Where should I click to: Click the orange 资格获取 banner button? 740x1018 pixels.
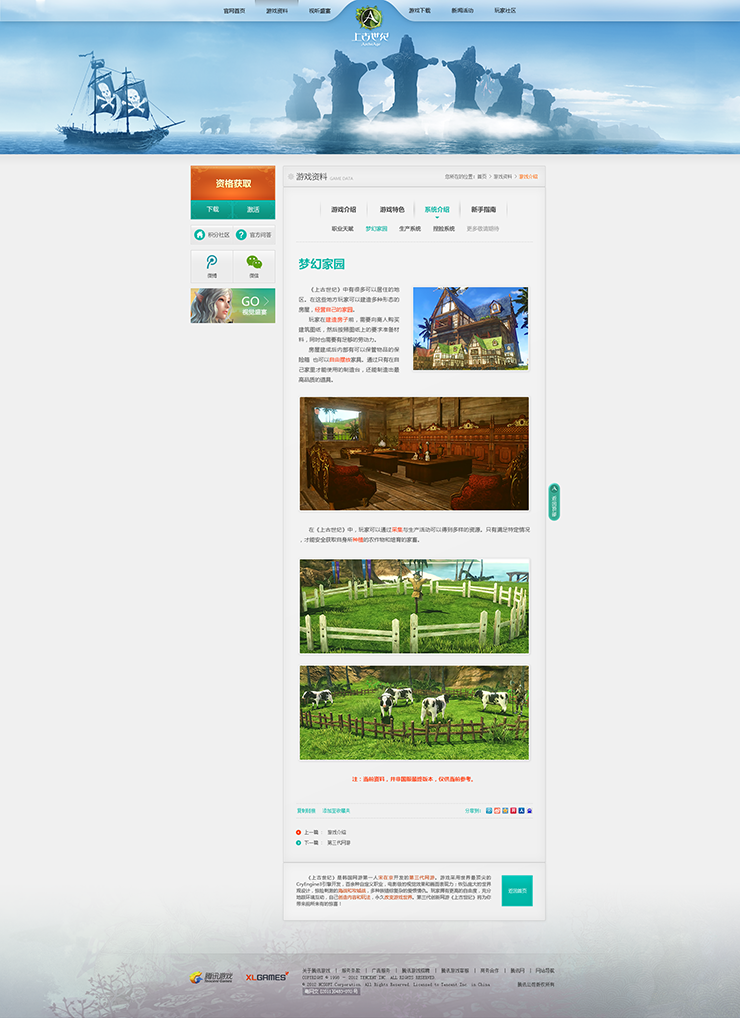[x=233, y=183]
